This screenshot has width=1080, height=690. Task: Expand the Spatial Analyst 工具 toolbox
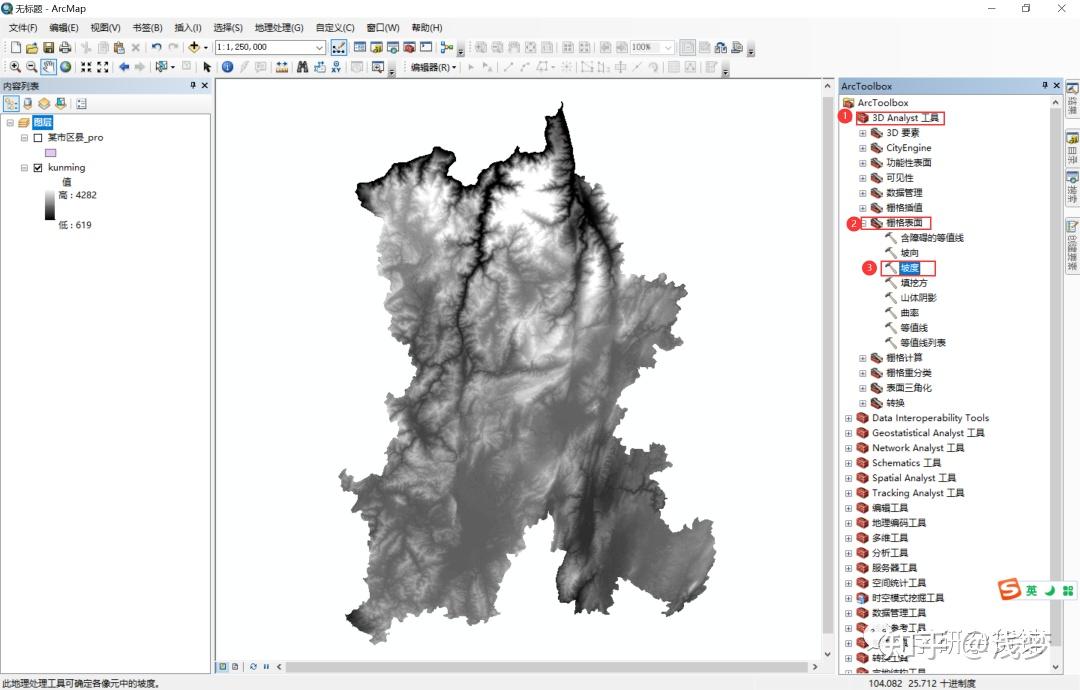[x=849, y=478]
